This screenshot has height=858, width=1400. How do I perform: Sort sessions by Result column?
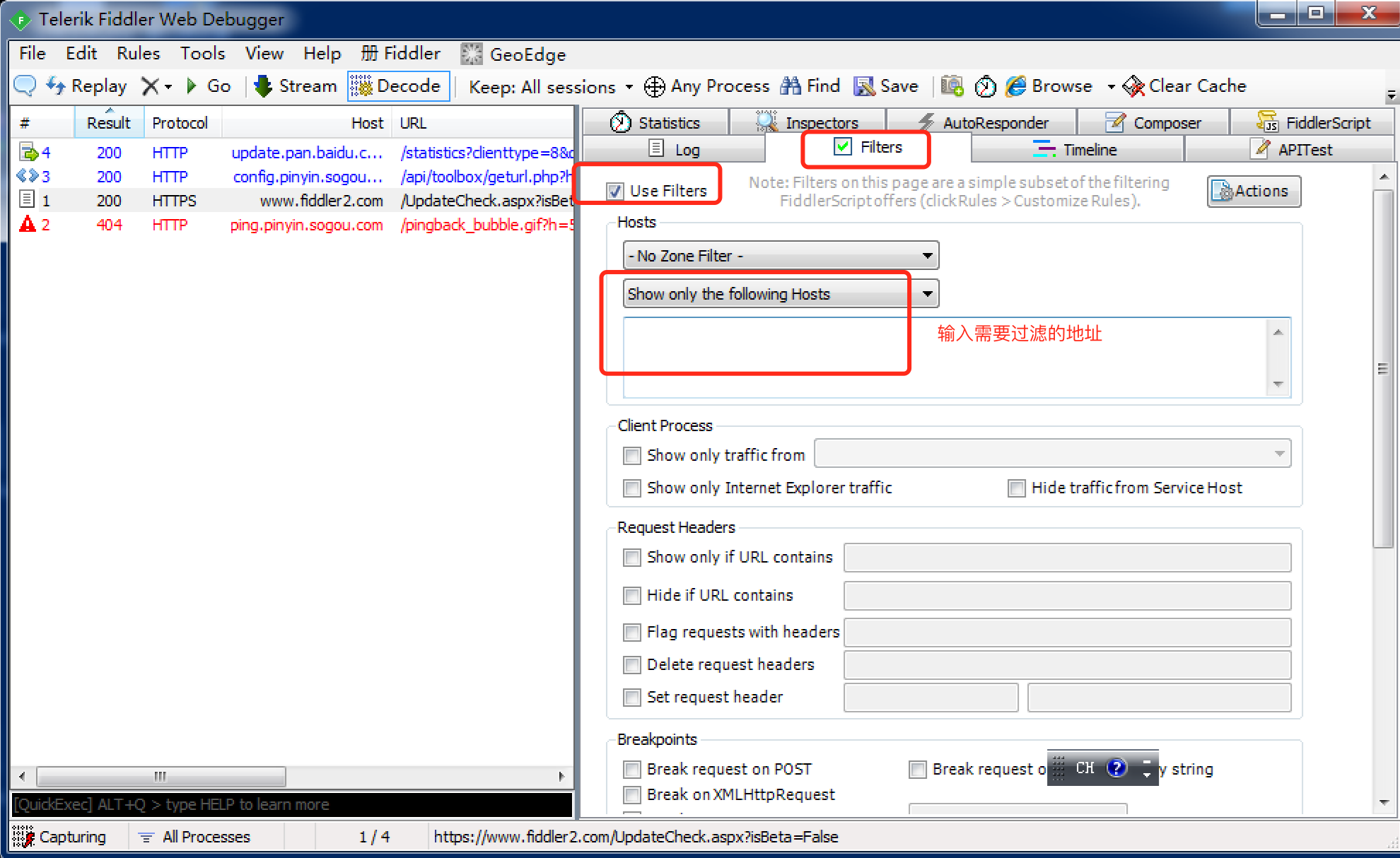(x=109, y=122)
